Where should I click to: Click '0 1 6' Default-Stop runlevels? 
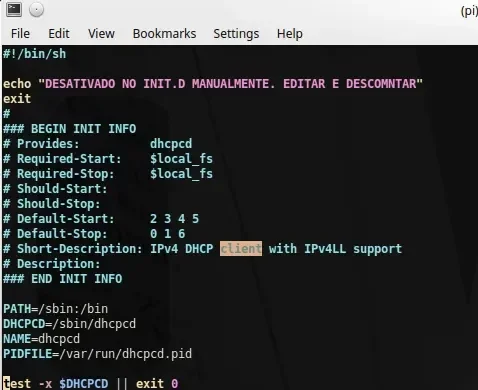[167, 234]
